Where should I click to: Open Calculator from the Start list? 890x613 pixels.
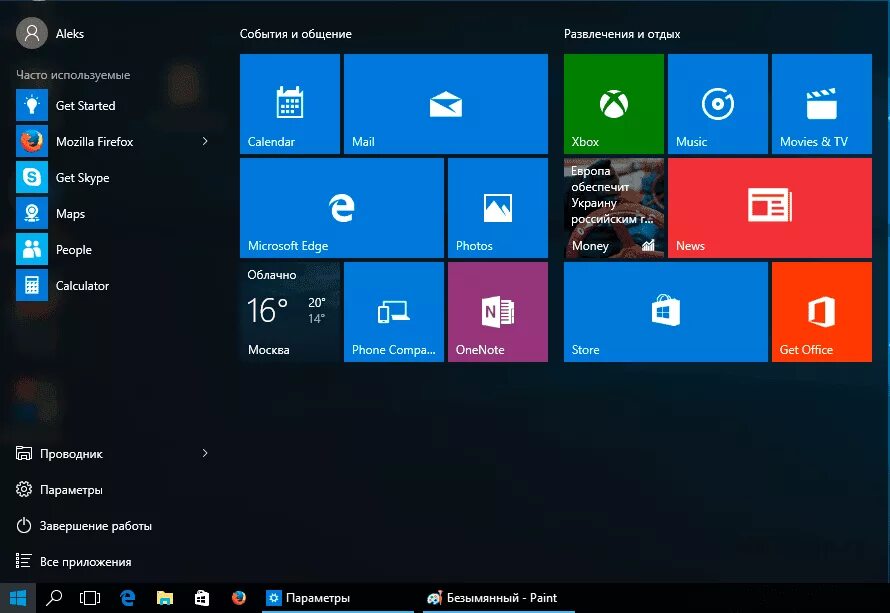click(x=114, y=285)
